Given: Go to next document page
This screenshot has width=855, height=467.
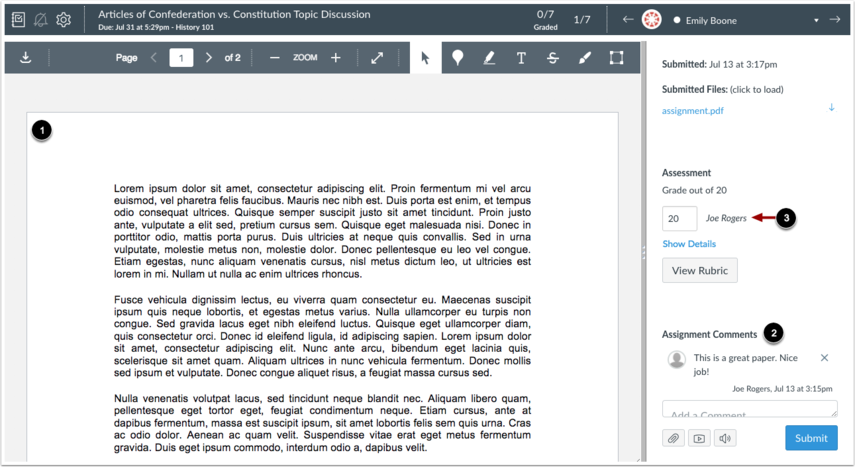Looking at the screenshot, I should 208,57.
